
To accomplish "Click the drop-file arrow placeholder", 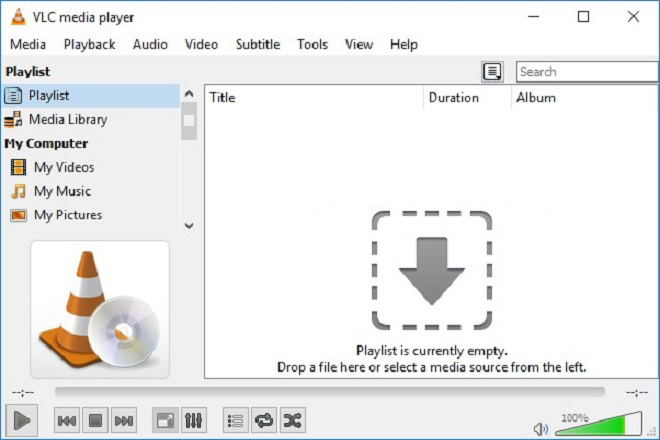I will click(432, 270).
